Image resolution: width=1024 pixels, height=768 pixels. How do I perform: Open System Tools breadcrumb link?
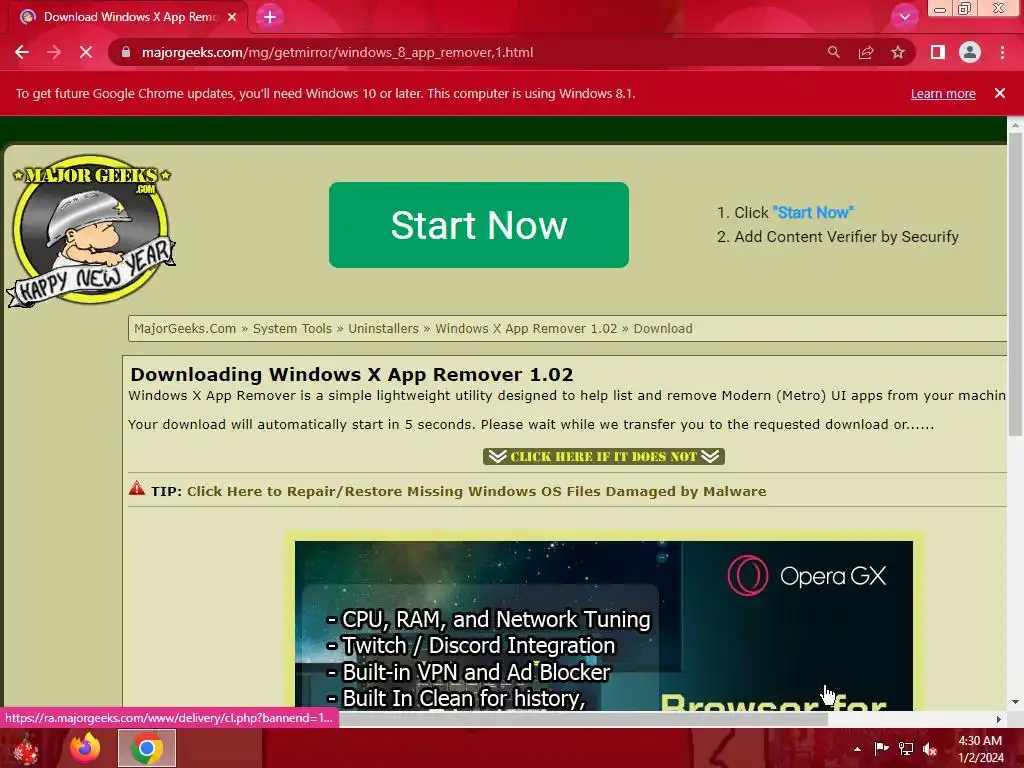click(x=292, y=328)
